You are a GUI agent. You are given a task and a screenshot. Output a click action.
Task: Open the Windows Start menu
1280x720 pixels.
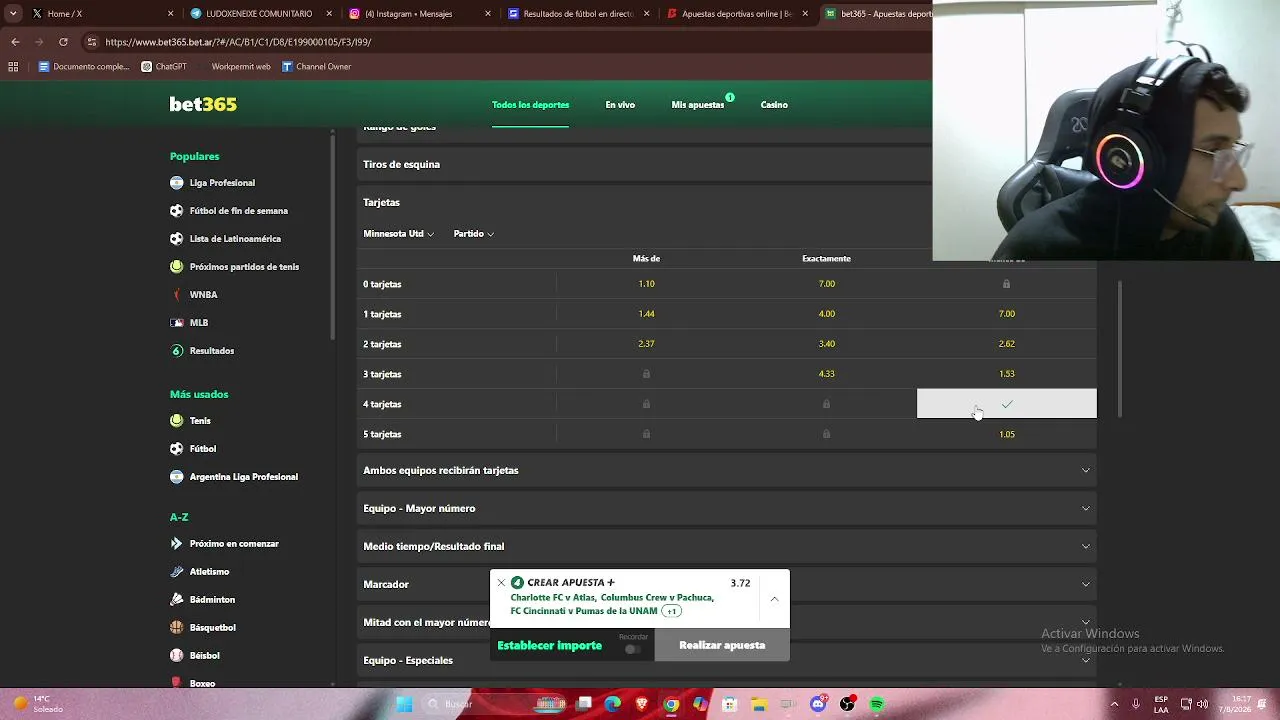click(x=404, y=704)
